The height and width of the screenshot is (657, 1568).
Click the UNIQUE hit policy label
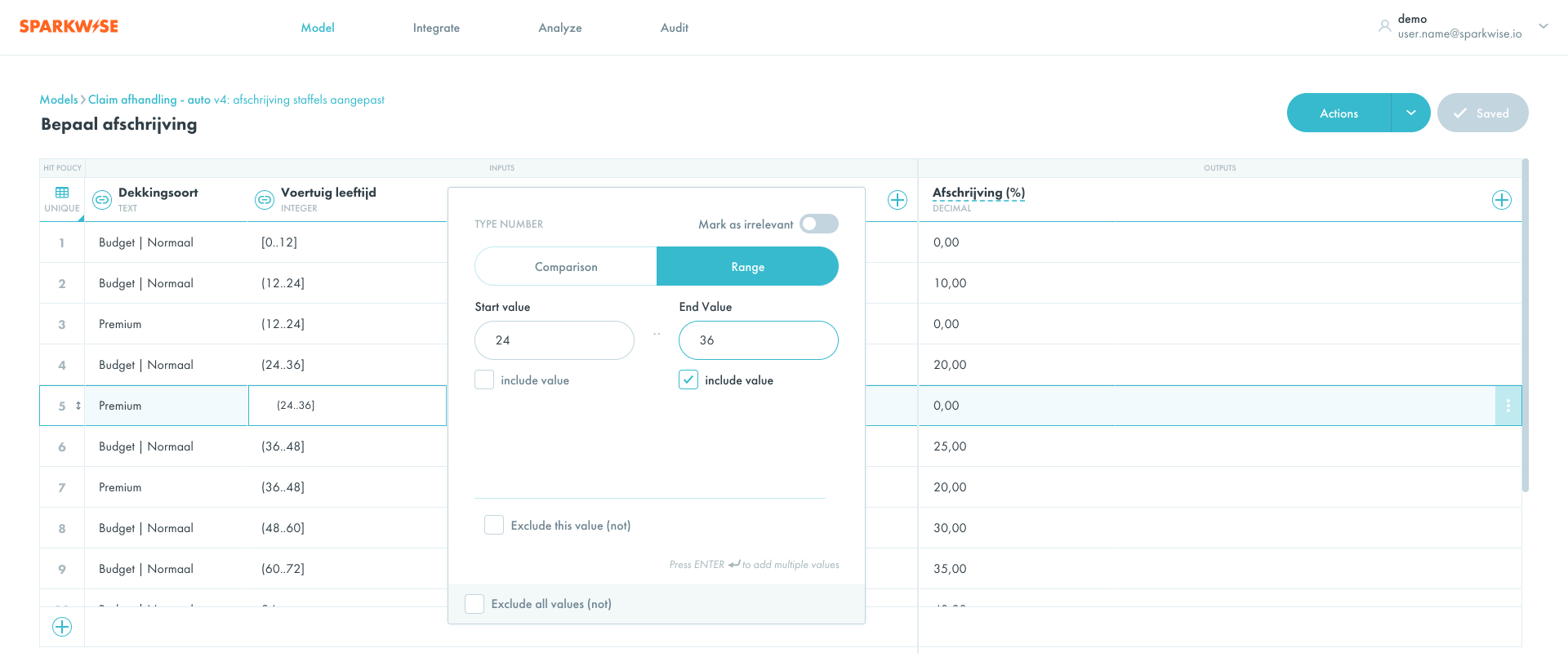coord(62,208)
